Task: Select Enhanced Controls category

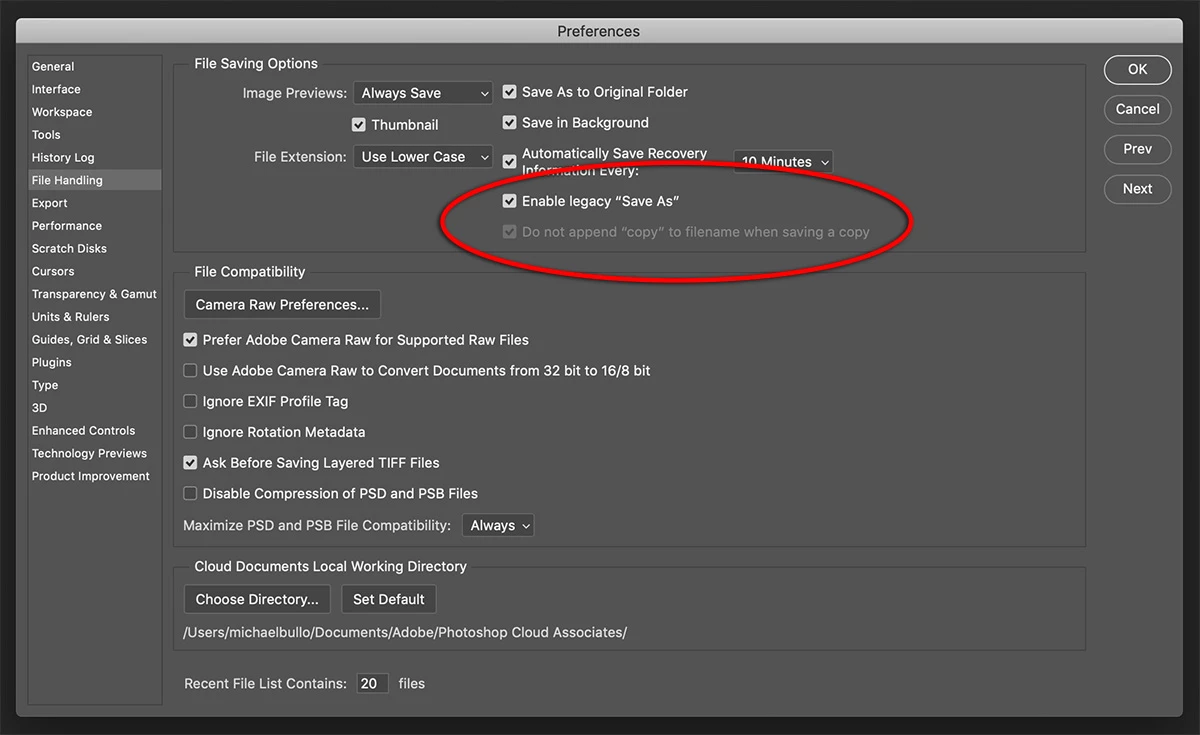Action: [x=83, y=431]
